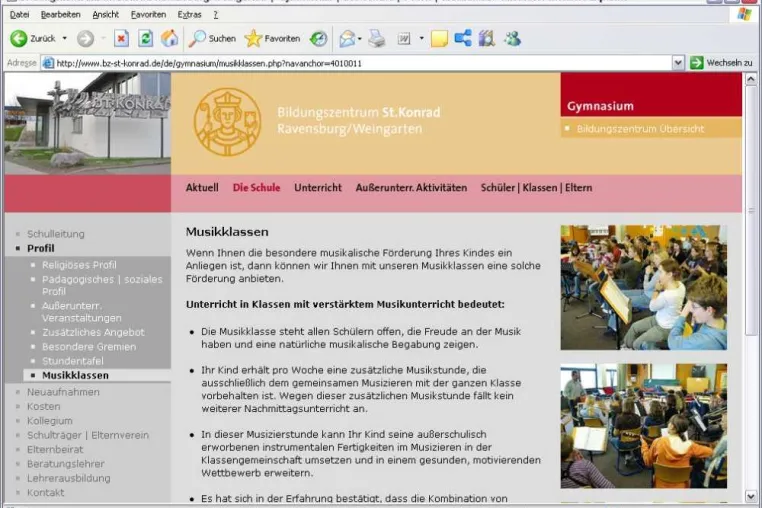Viewport: 762px width, 508px height.
Task: Open Schulträger | Elternverein sidebar link
Action: [x=88, y=435]
